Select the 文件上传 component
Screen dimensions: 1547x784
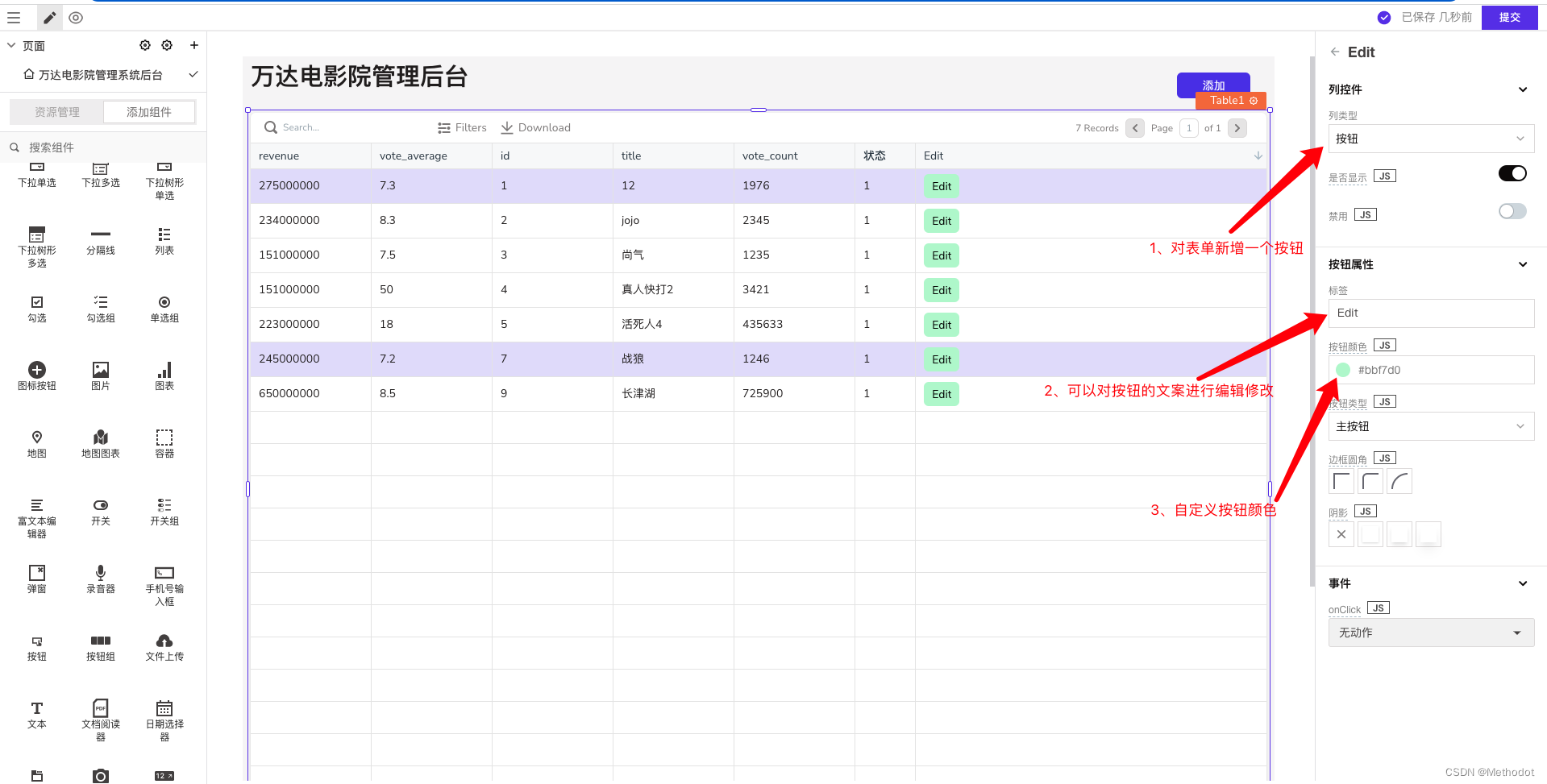(x=164, y=648)
